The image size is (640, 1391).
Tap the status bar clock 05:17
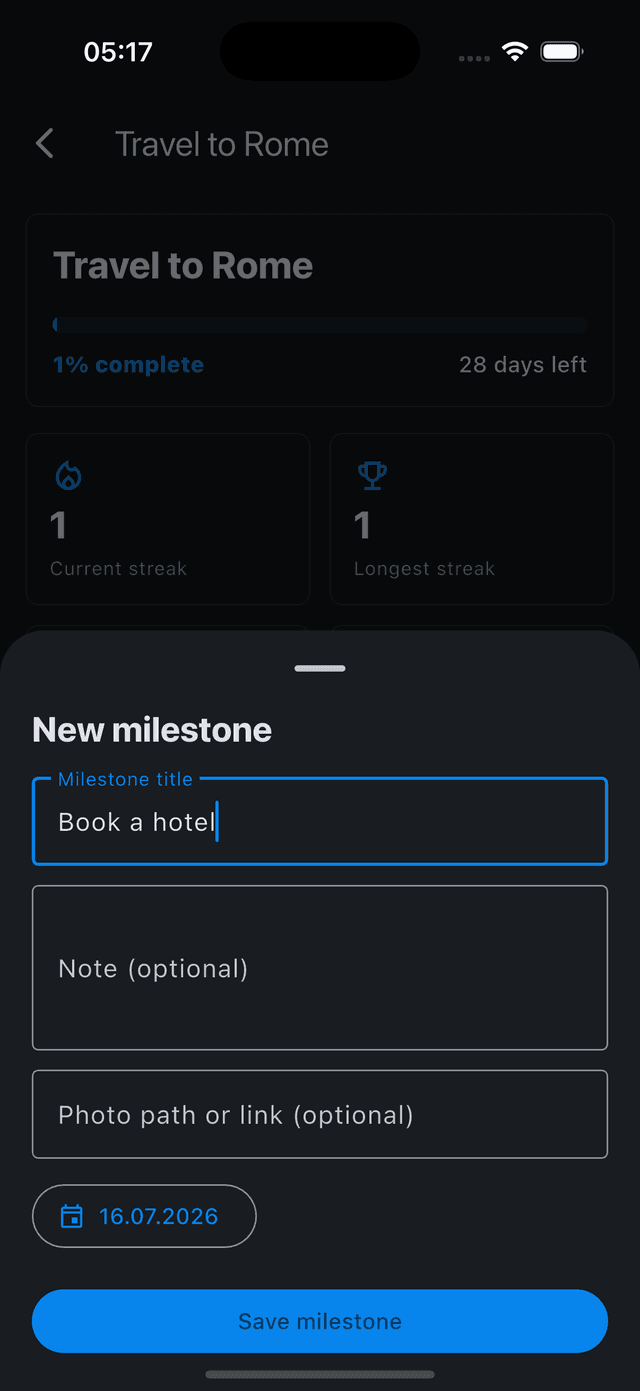tap(118, 52)
